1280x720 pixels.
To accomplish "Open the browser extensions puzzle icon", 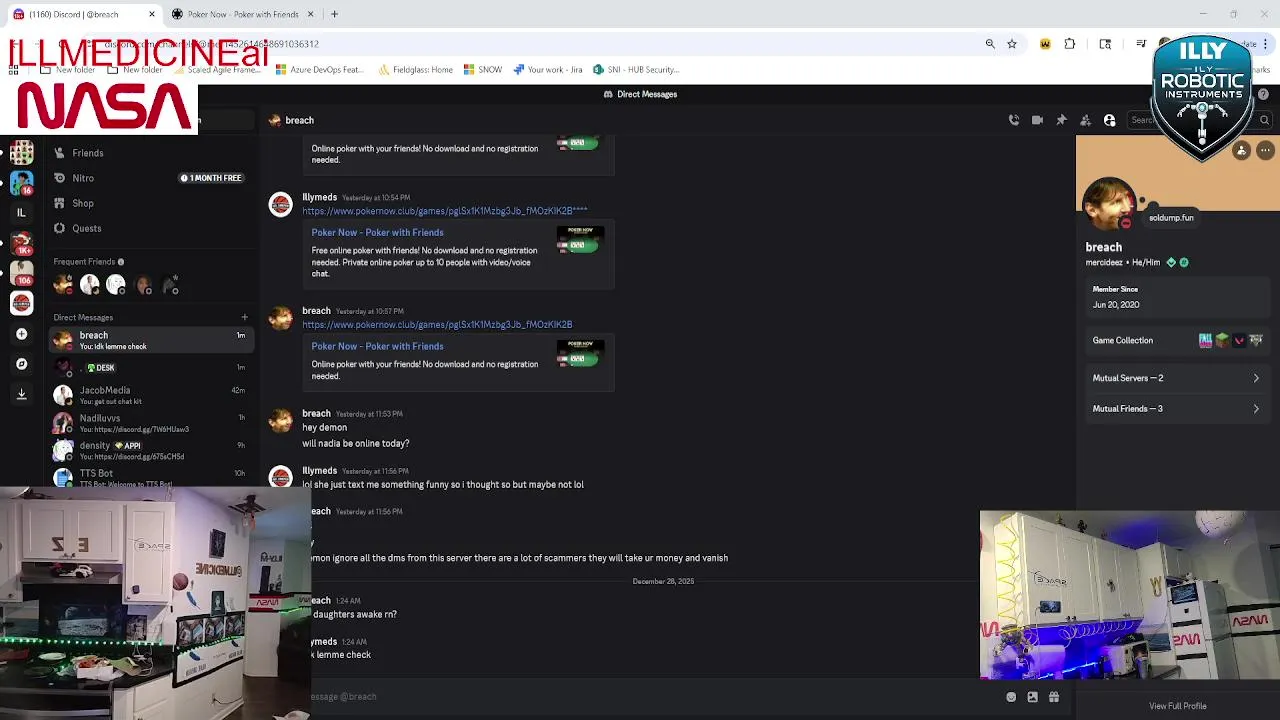I will (1070, 44).
